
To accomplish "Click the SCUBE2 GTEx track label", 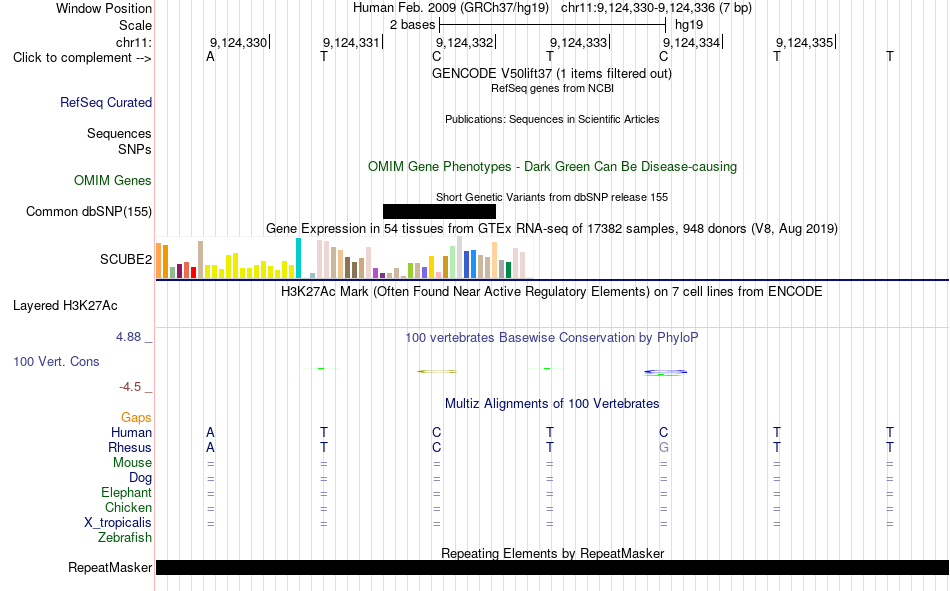I will click(126, 259).
